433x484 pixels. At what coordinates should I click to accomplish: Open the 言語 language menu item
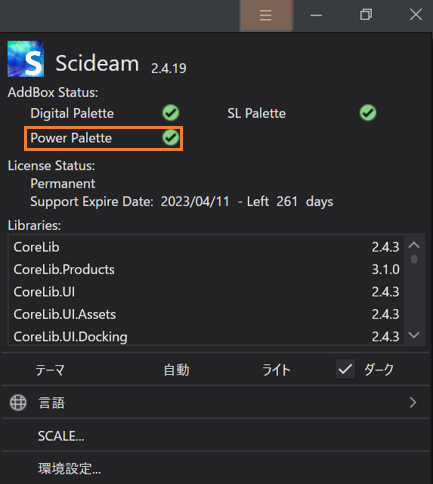(x=216, y=402)
